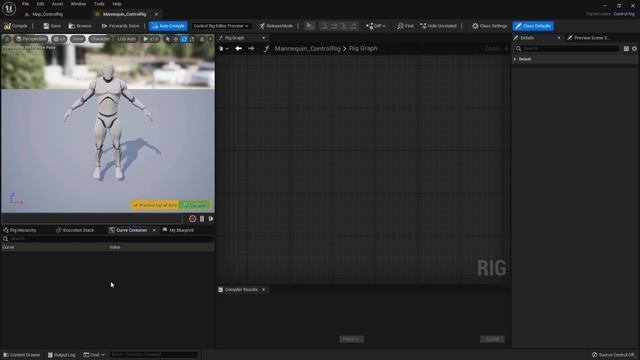Open Control Rig Editor Preview dropdown
The image size is (640, 360).
221,26
